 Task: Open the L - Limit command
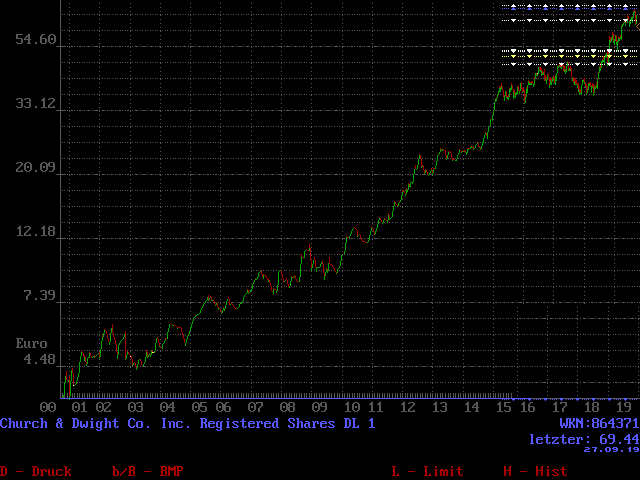point(427,471)
